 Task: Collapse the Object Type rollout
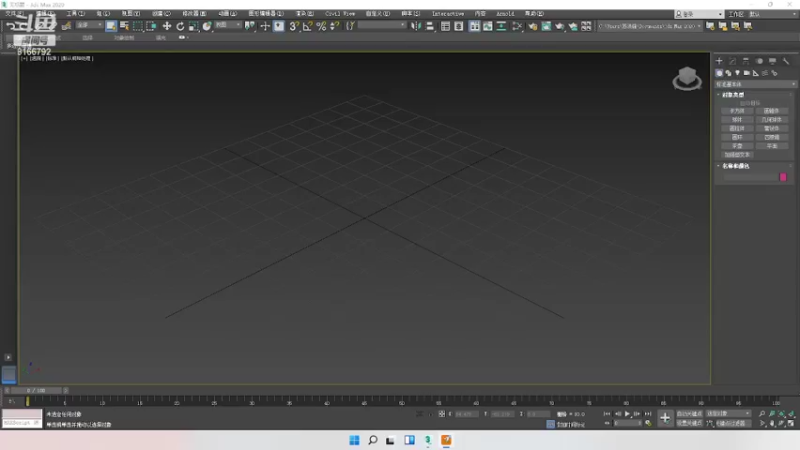pyautogui.click(x=733, y=95)
